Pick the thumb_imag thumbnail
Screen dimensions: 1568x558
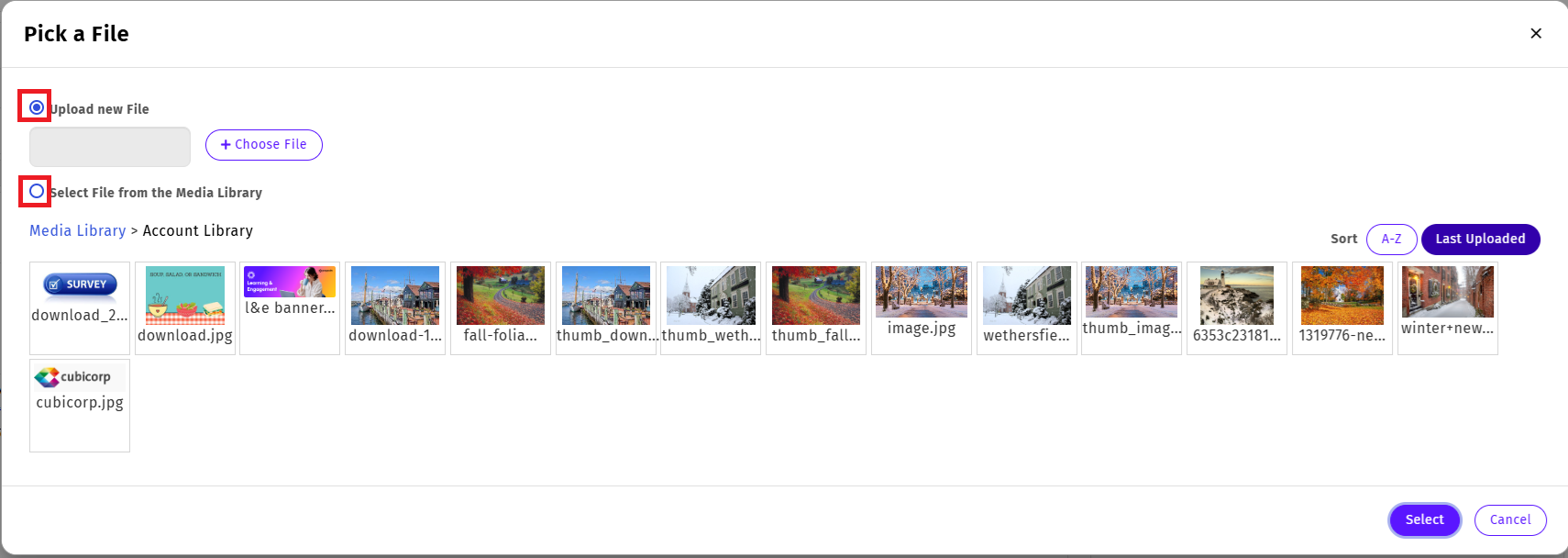click(1132, 308)
